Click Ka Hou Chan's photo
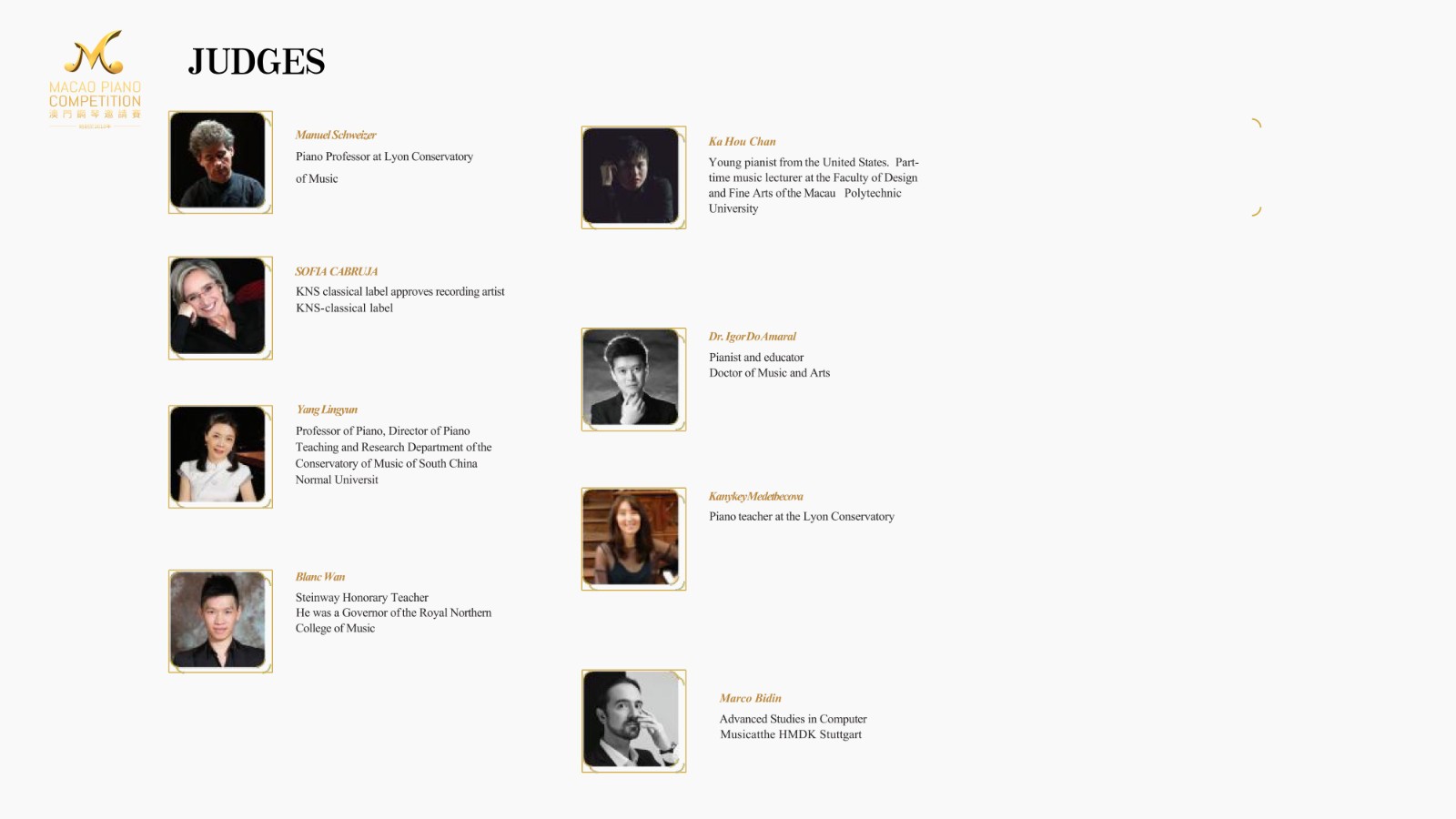This screenshot has height=819, width=1456. pos(633,177)
